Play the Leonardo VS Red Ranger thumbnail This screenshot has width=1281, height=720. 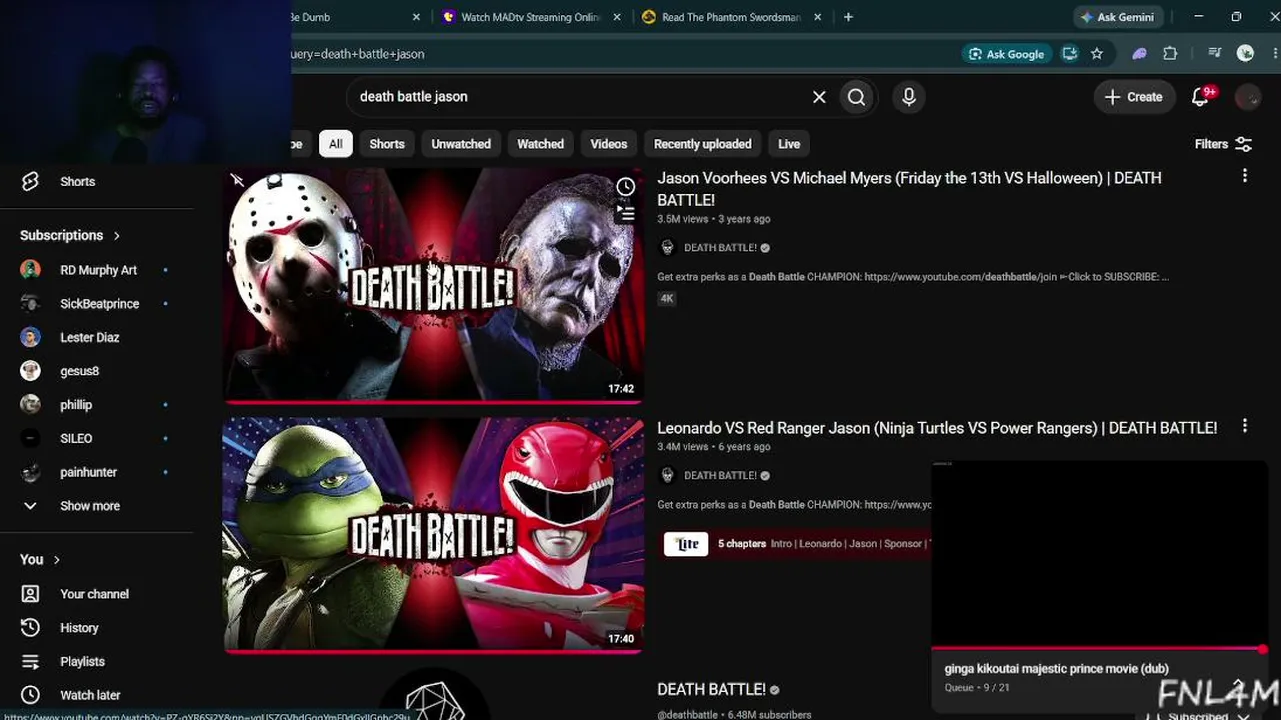[433, 534]
